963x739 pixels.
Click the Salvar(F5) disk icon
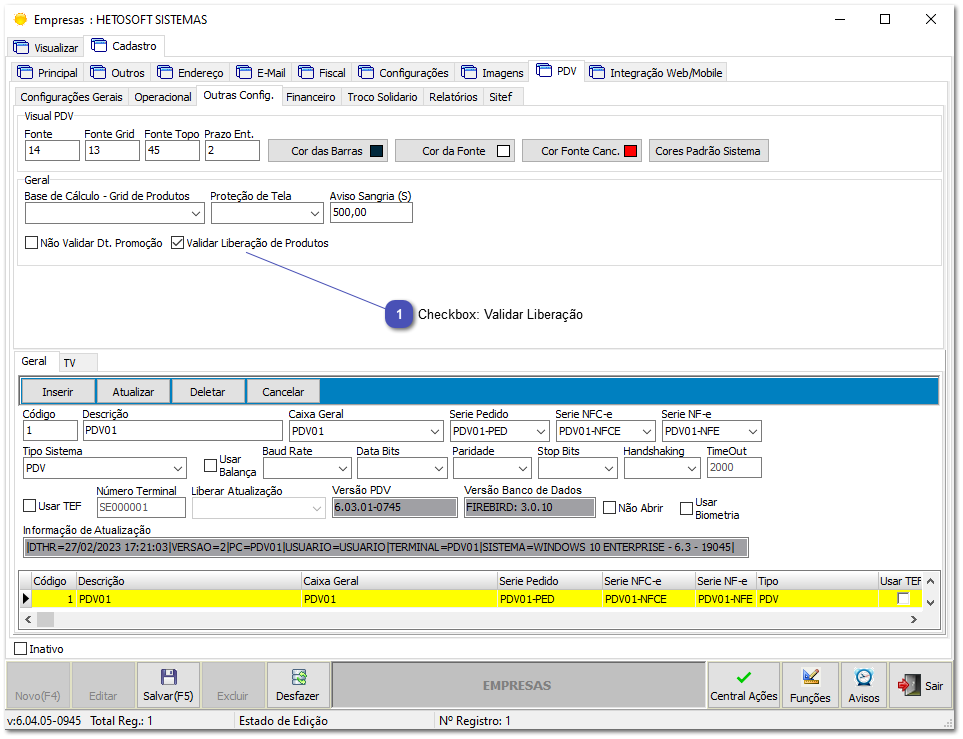166,677
